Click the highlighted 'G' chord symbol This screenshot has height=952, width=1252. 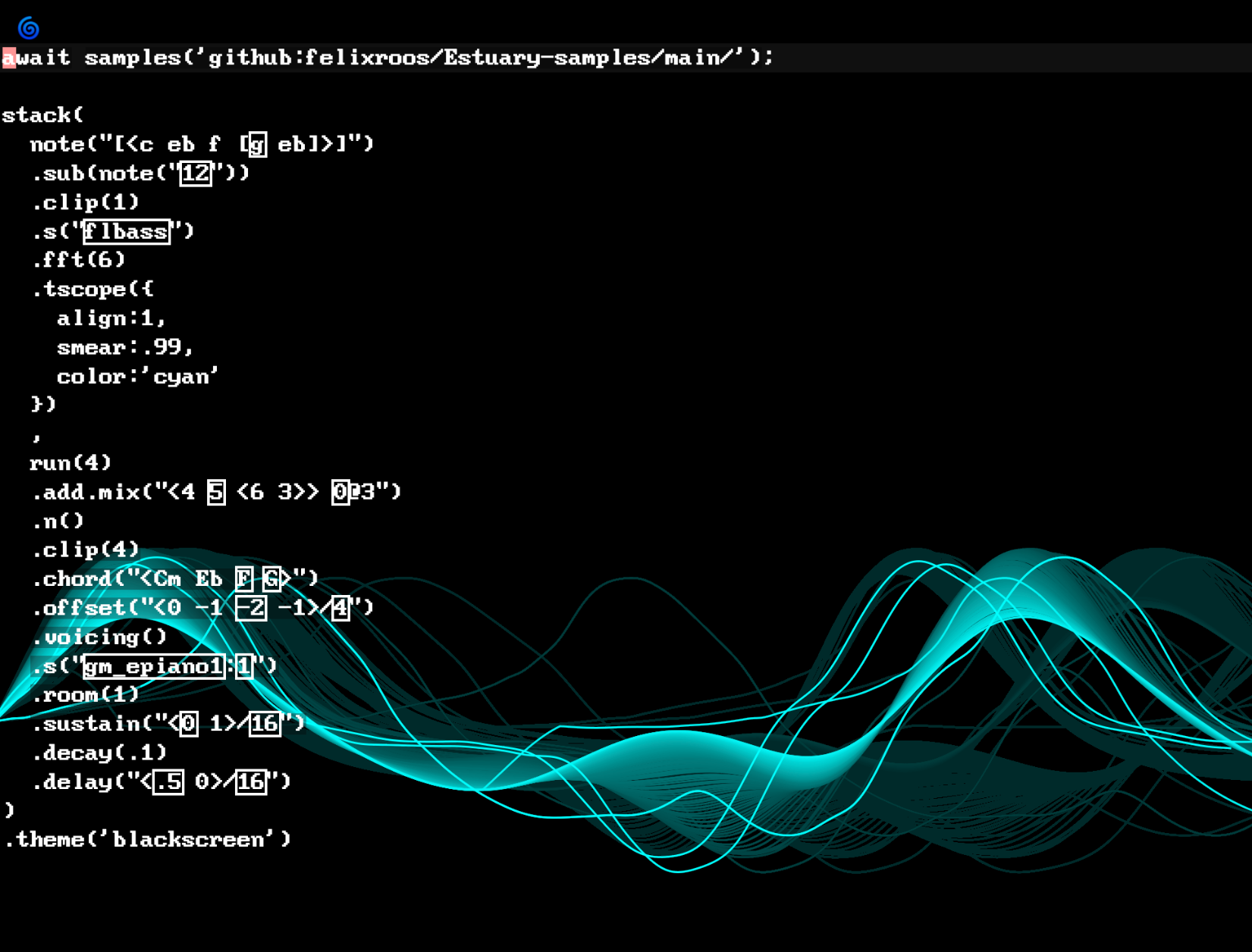point(271,579)
